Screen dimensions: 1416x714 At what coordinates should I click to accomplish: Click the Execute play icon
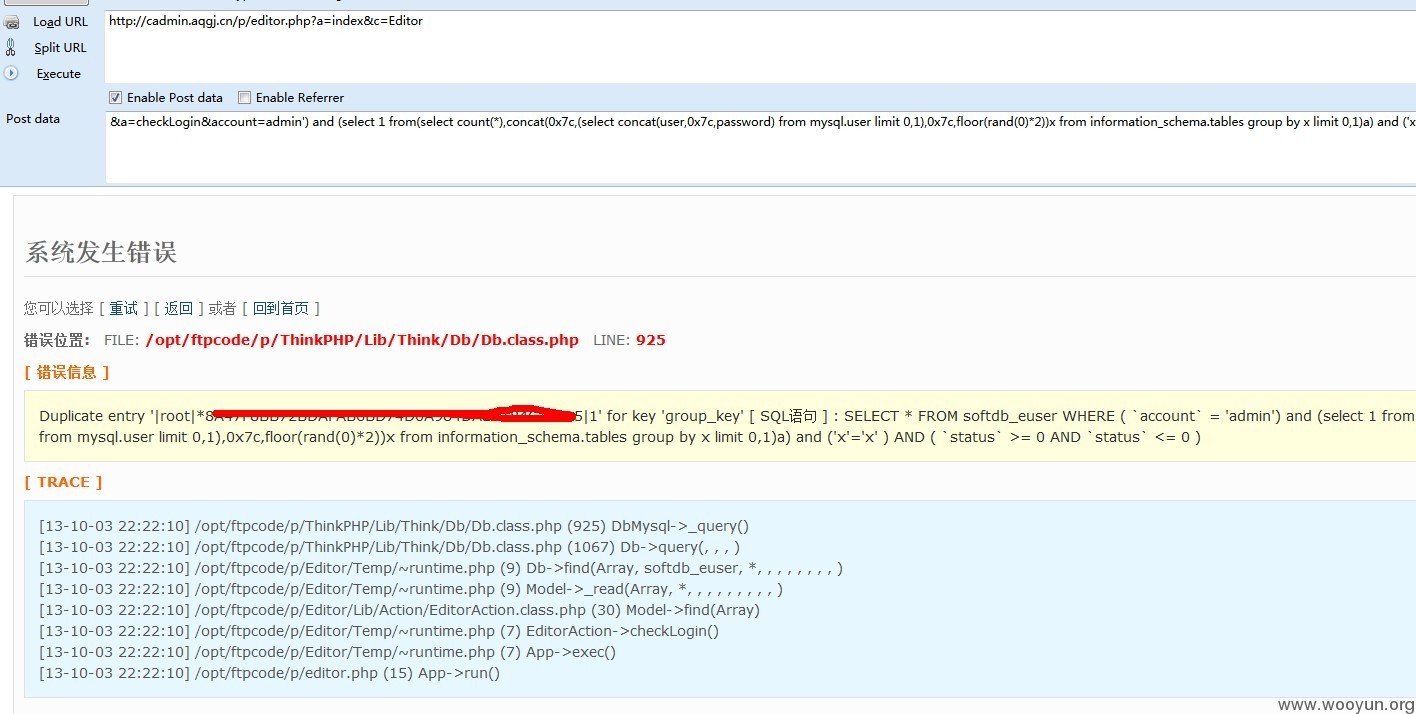pyautogui.click(x=11, y=73)
